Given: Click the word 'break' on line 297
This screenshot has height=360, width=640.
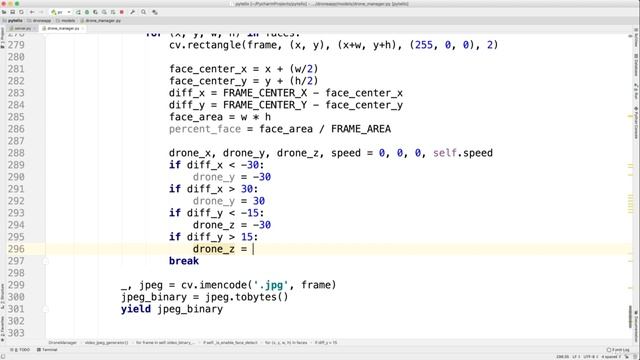Looking at the screenshot, I should click(x=184, y=261).
